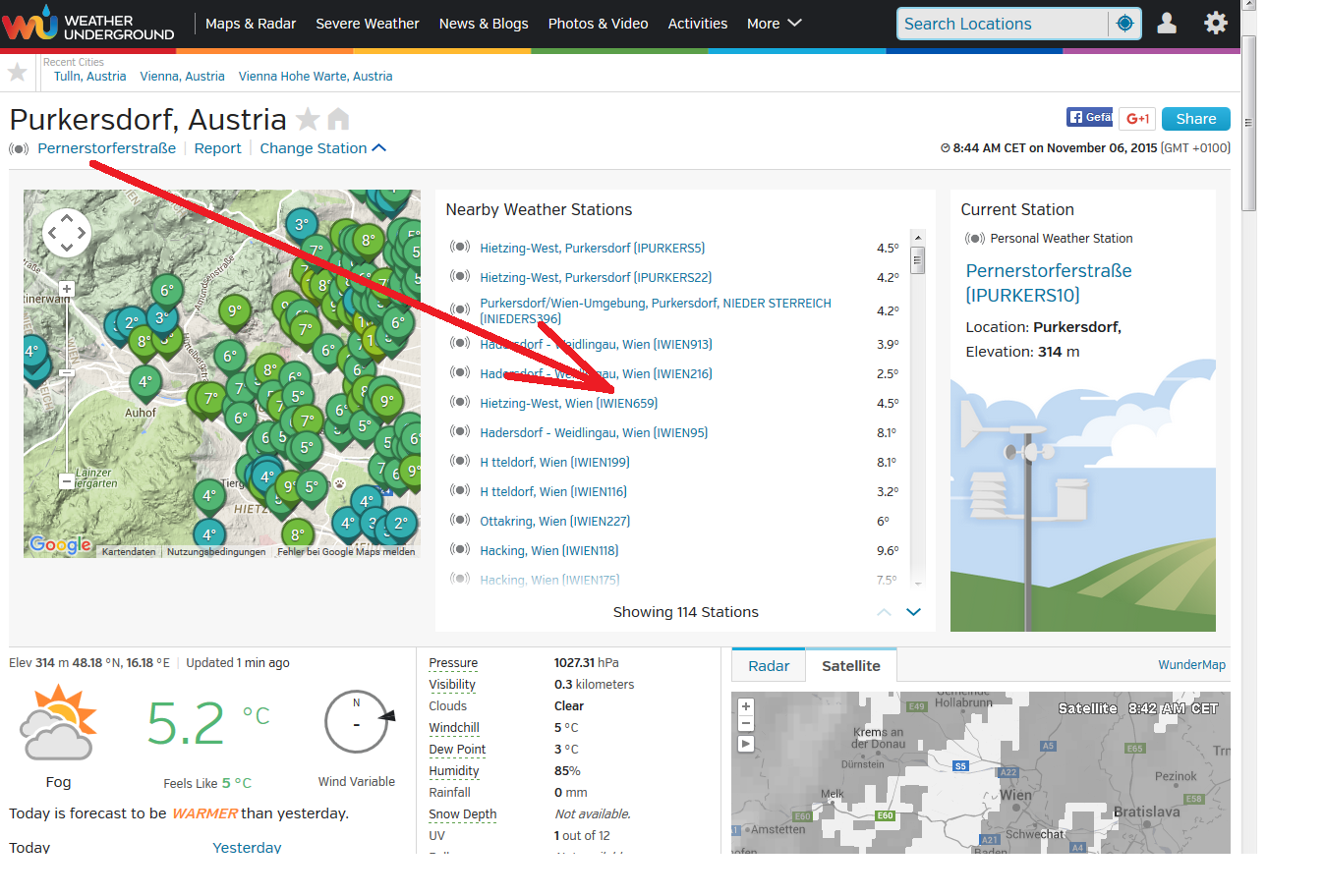Open the Maps & Radar menu
Viewport: 1324px width, 896px height.
coord(251,24)
